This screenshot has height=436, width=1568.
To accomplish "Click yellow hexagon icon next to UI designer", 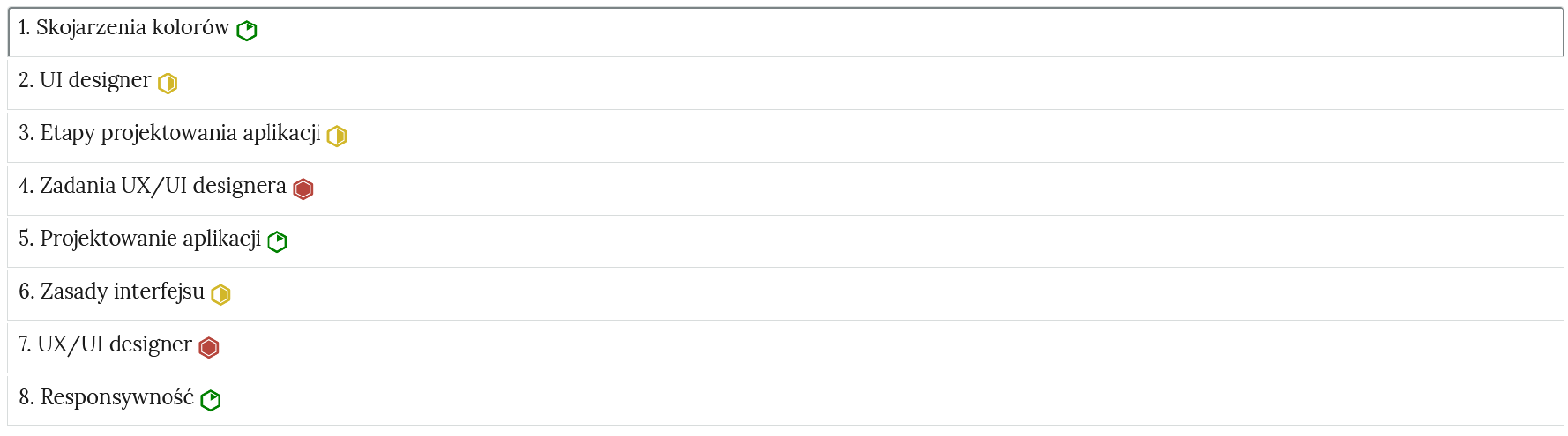I will [x=168, y=84].
